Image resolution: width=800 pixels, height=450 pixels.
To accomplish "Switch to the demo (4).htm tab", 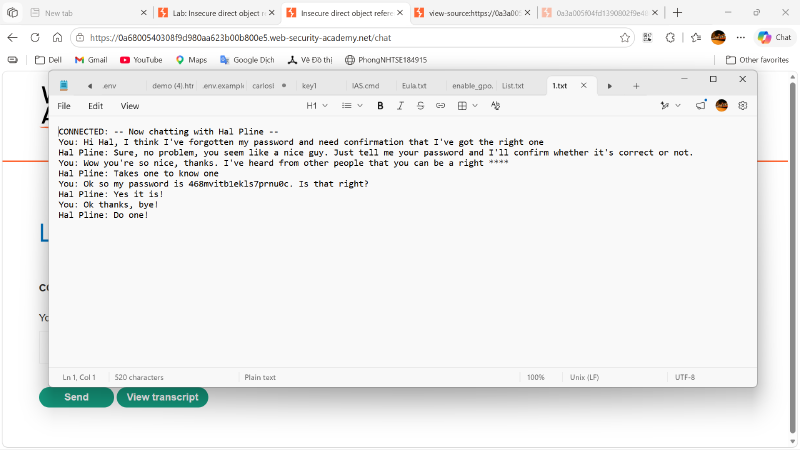I will (x=173, y=86).
